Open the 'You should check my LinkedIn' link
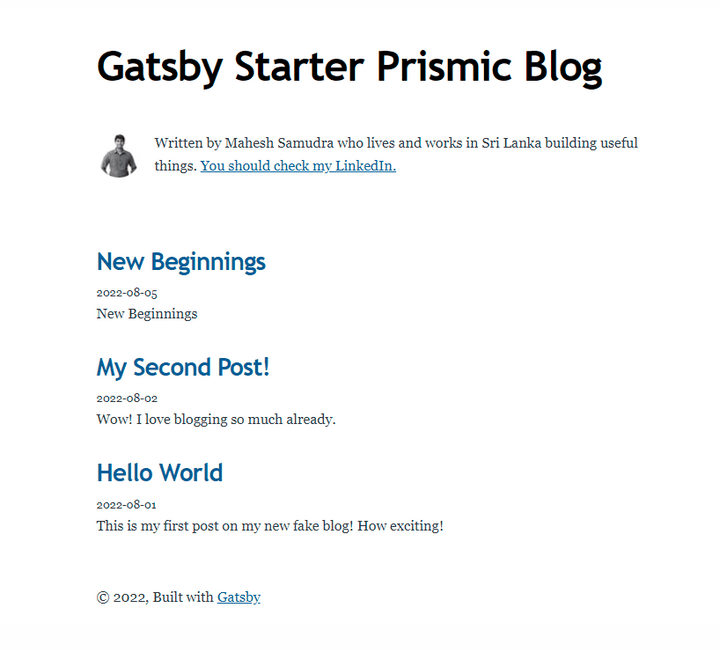The image size is (720, 650). point(298,166)
